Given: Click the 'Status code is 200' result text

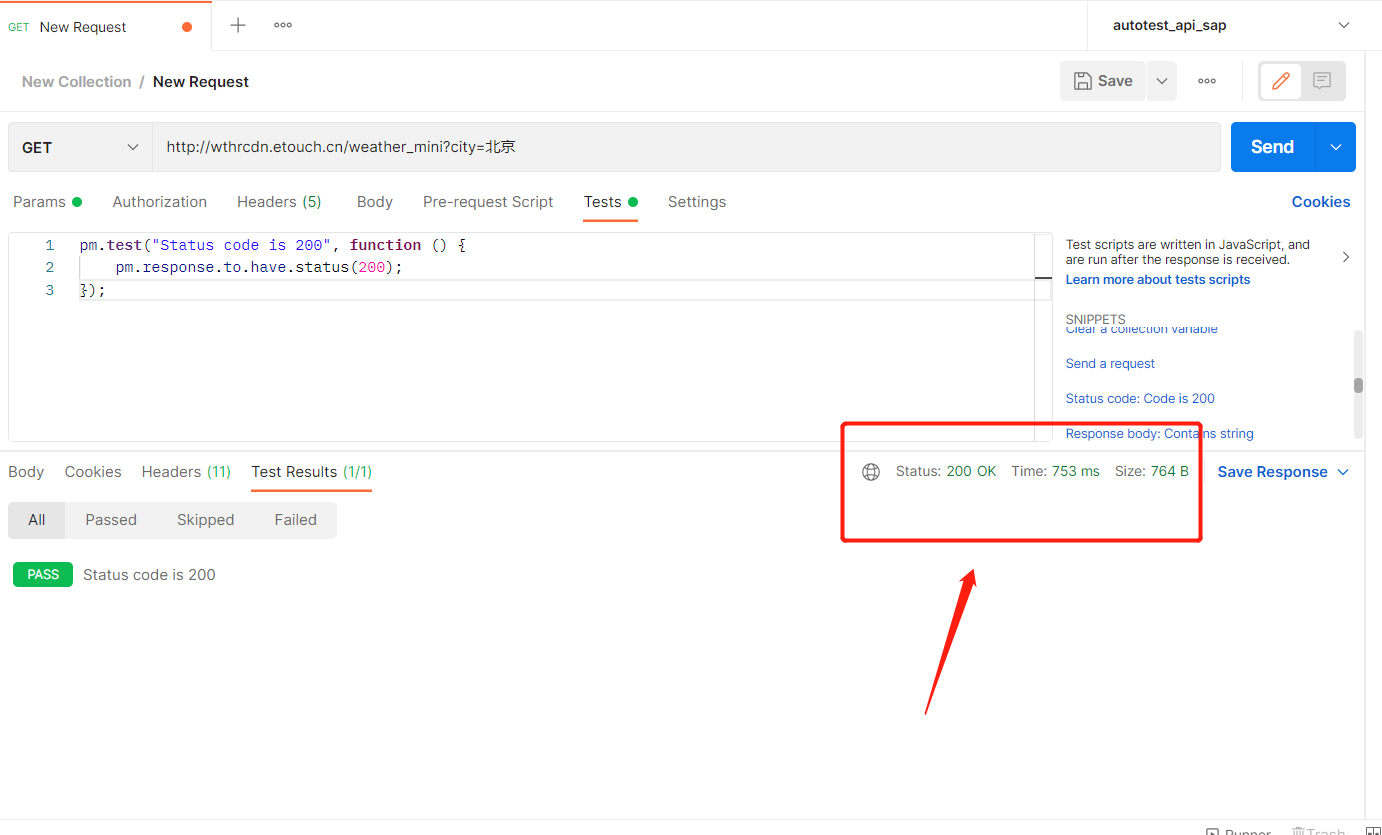Looking at the screenshot, I should [x=149, y=575].
